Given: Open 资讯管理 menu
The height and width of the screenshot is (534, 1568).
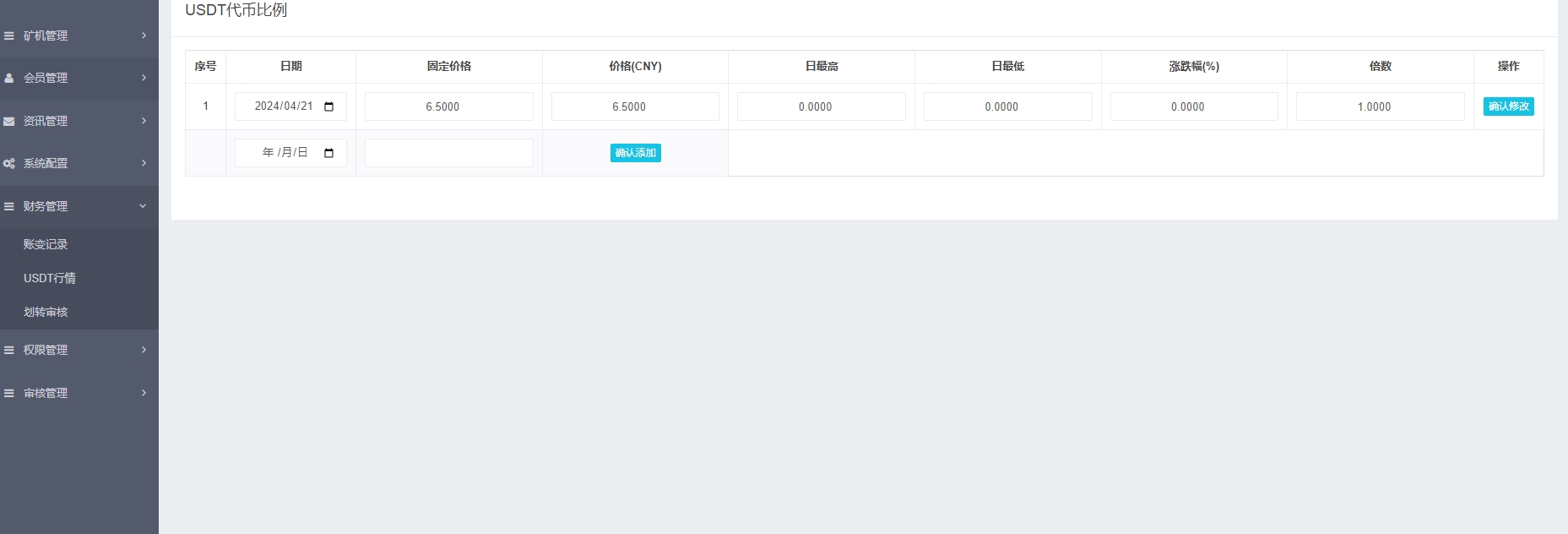Looking at the screenshot, I should click(x=79, y=121).
